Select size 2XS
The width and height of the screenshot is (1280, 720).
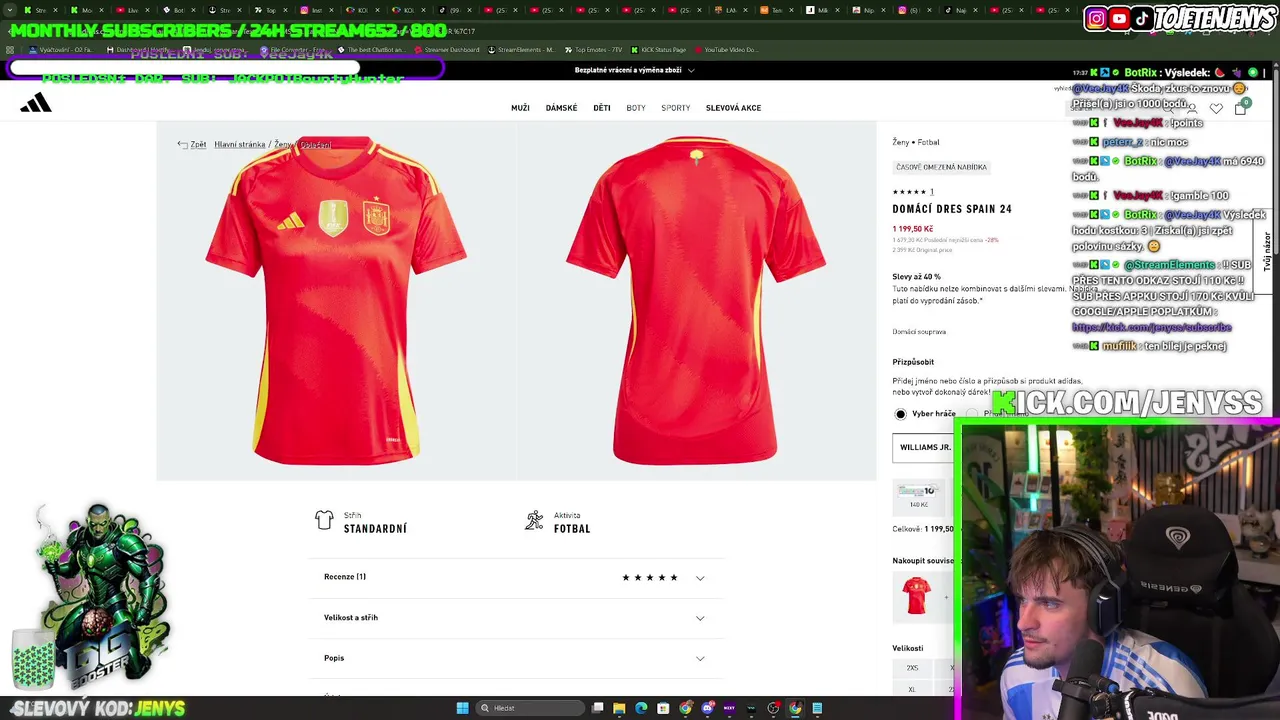912,668
